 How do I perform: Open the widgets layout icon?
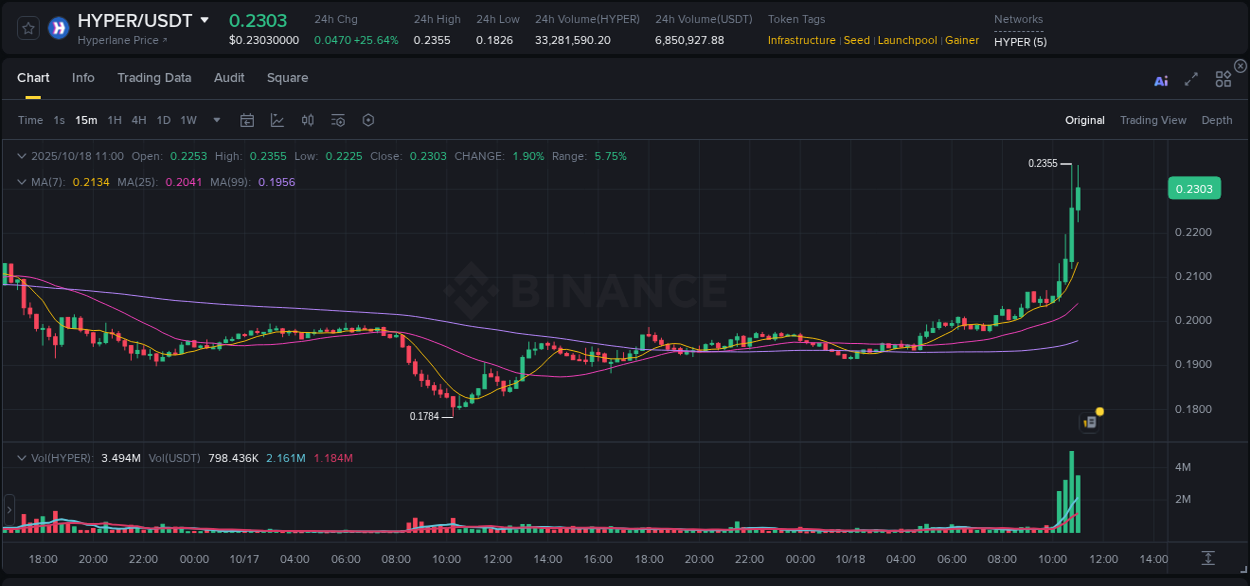click(x=1222, y=79)
